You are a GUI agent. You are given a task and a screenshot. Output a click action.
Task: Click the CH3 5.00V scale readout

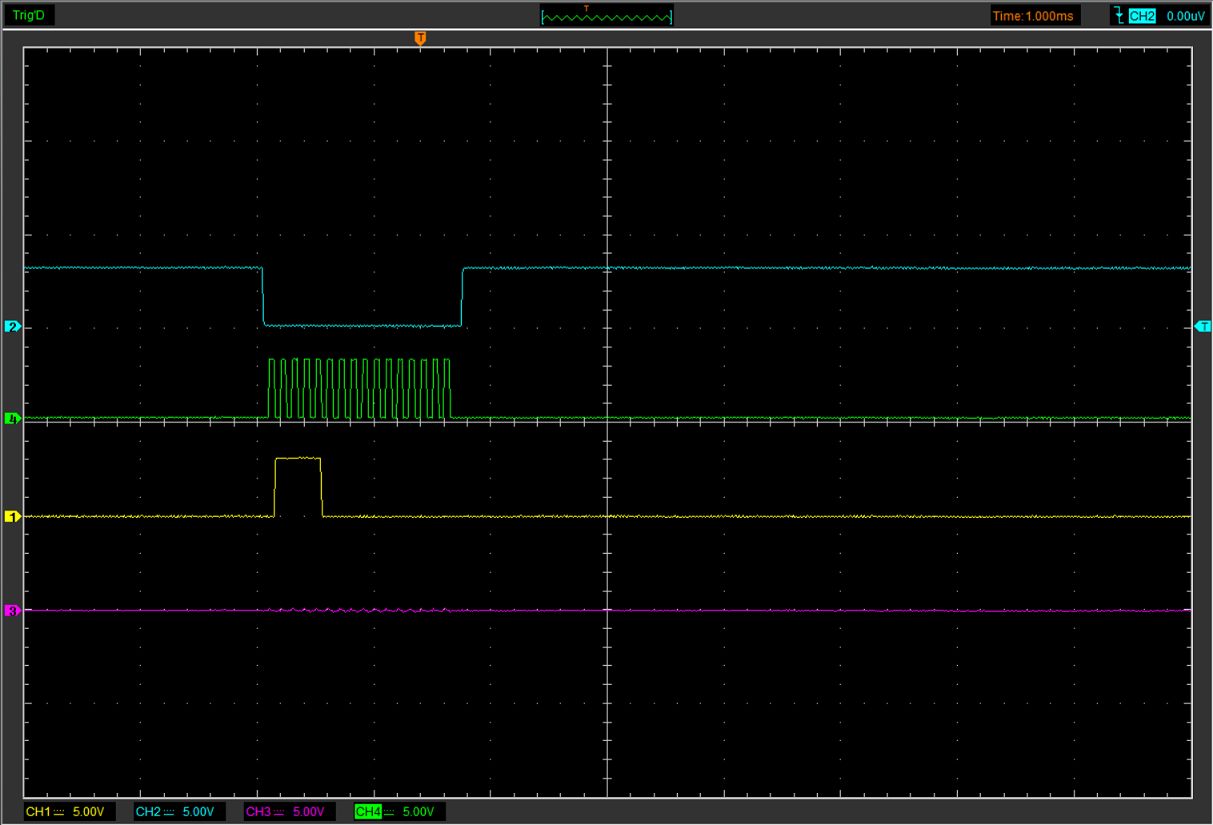click(x=289, y=811)
